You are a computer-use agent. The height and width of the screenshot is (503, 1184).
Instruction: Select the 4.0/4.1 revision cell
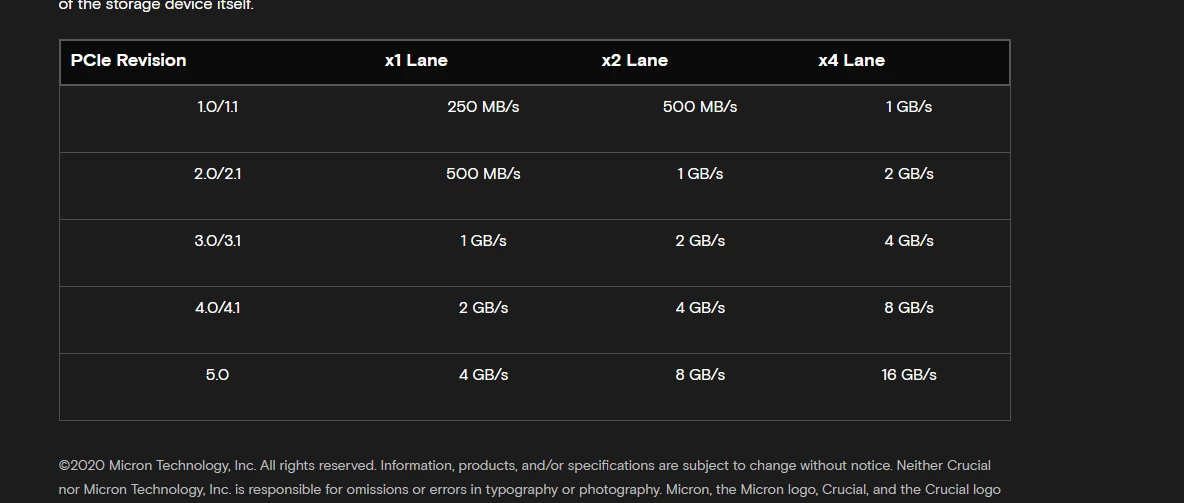(217, 308)
